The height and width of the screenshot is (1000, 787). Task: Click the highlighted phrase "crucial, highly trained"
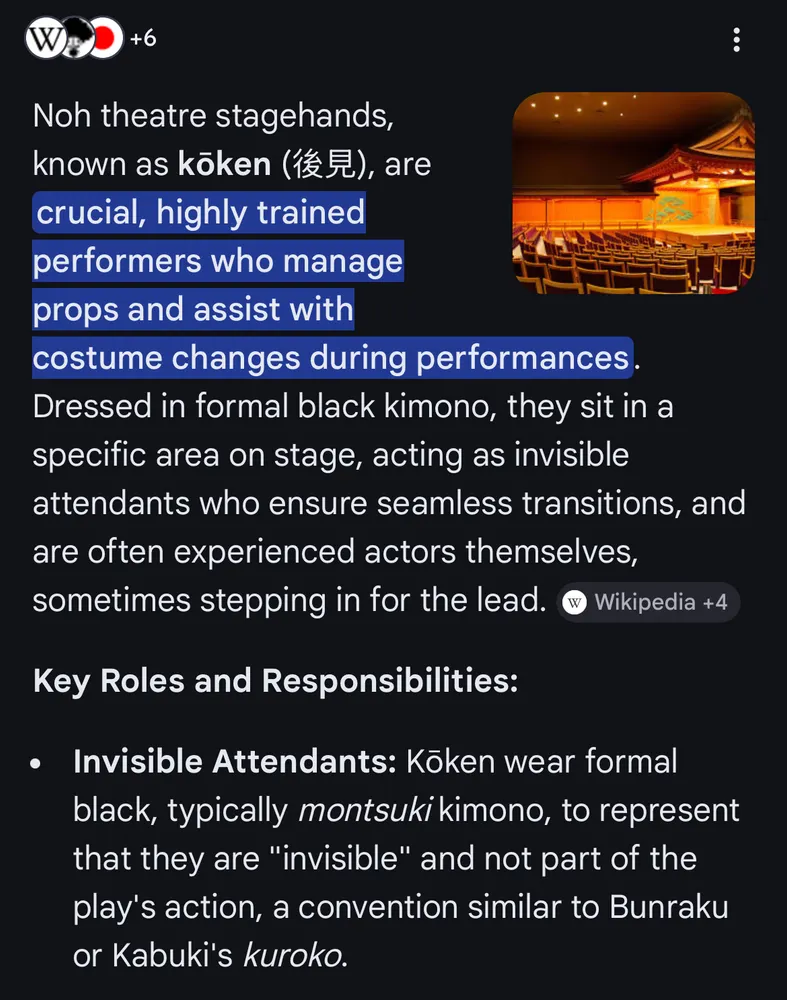click(200, 212)
